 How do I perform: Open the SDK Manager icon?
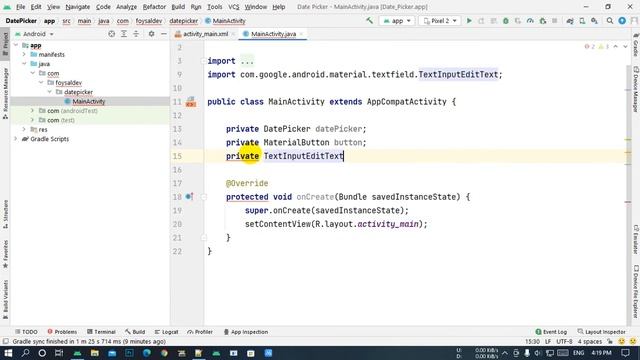point(594,20)
